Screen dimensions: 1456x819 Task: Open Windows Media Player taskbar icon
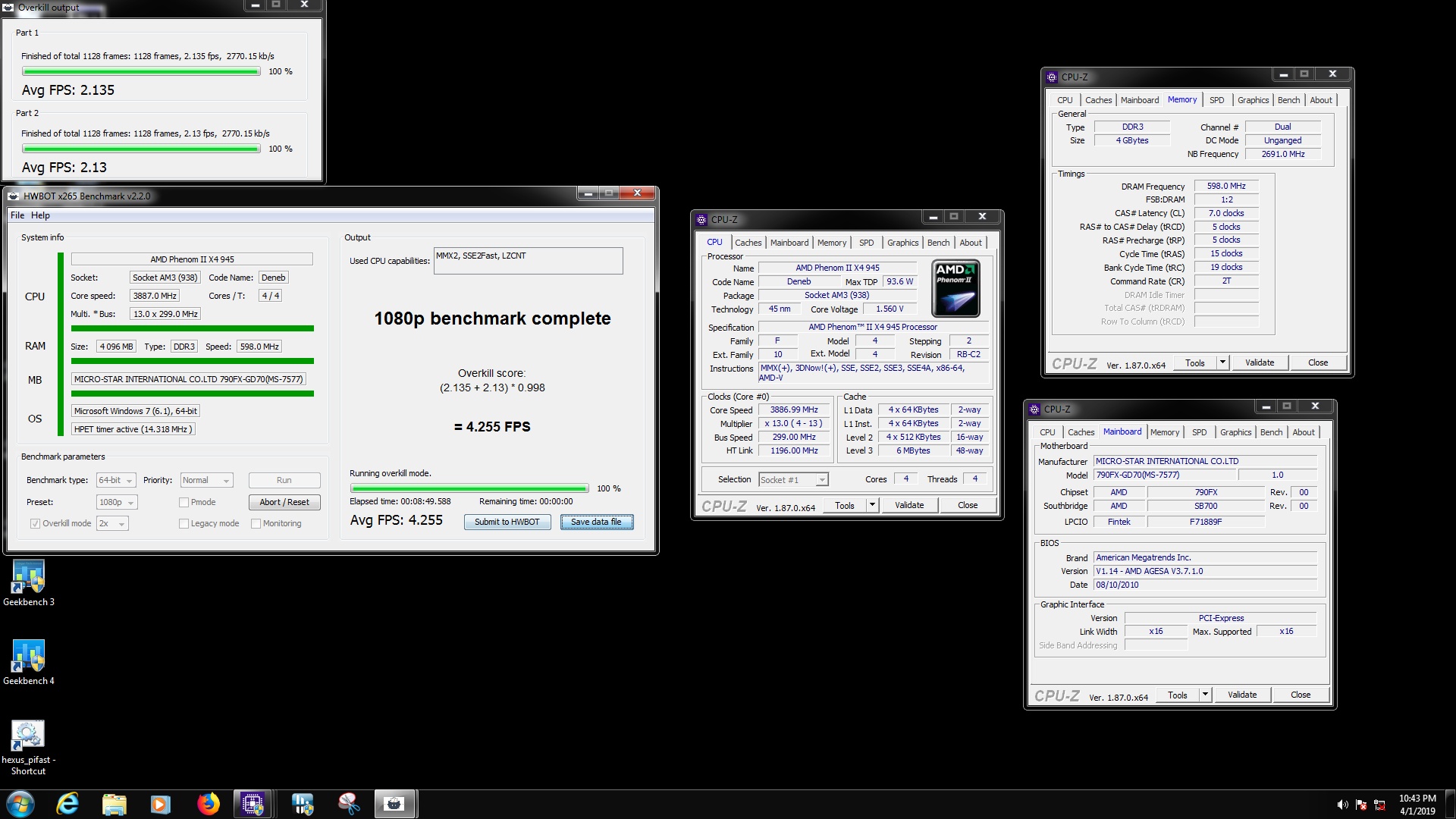click(160, 804)
